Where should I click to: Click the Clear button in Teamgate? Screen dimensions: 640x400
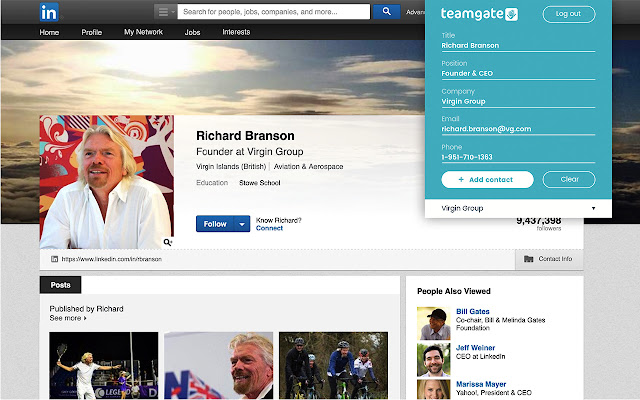(x=569, y=179)
